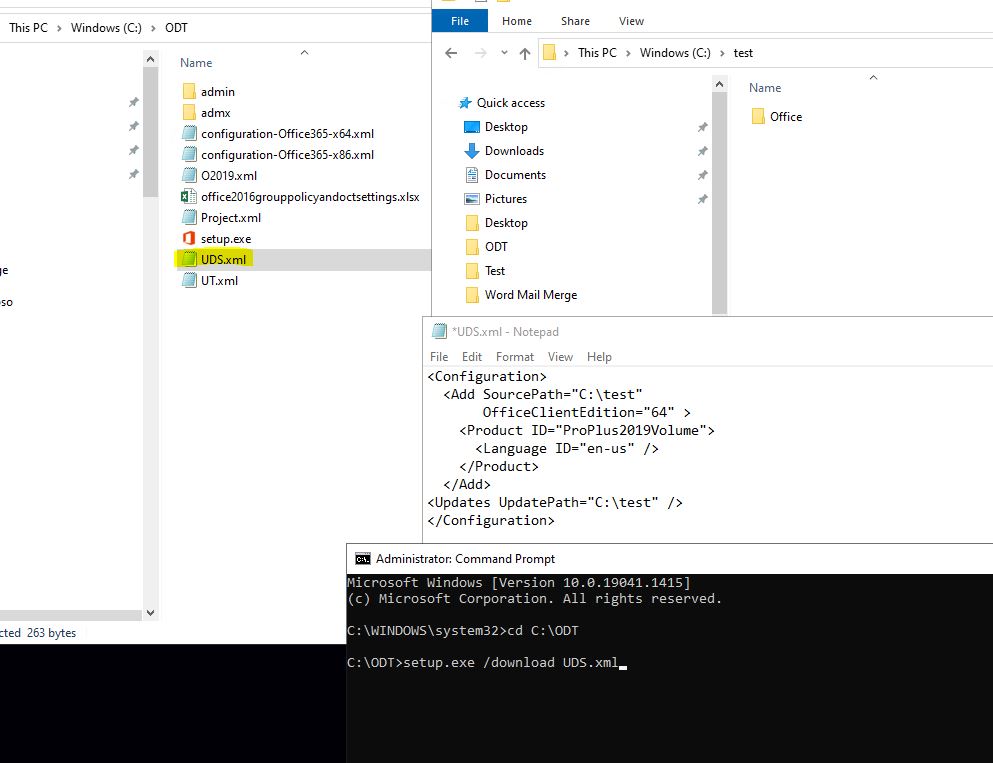Click the Downloads arrow icon
The image size is (993, 763).
(472, 151)
